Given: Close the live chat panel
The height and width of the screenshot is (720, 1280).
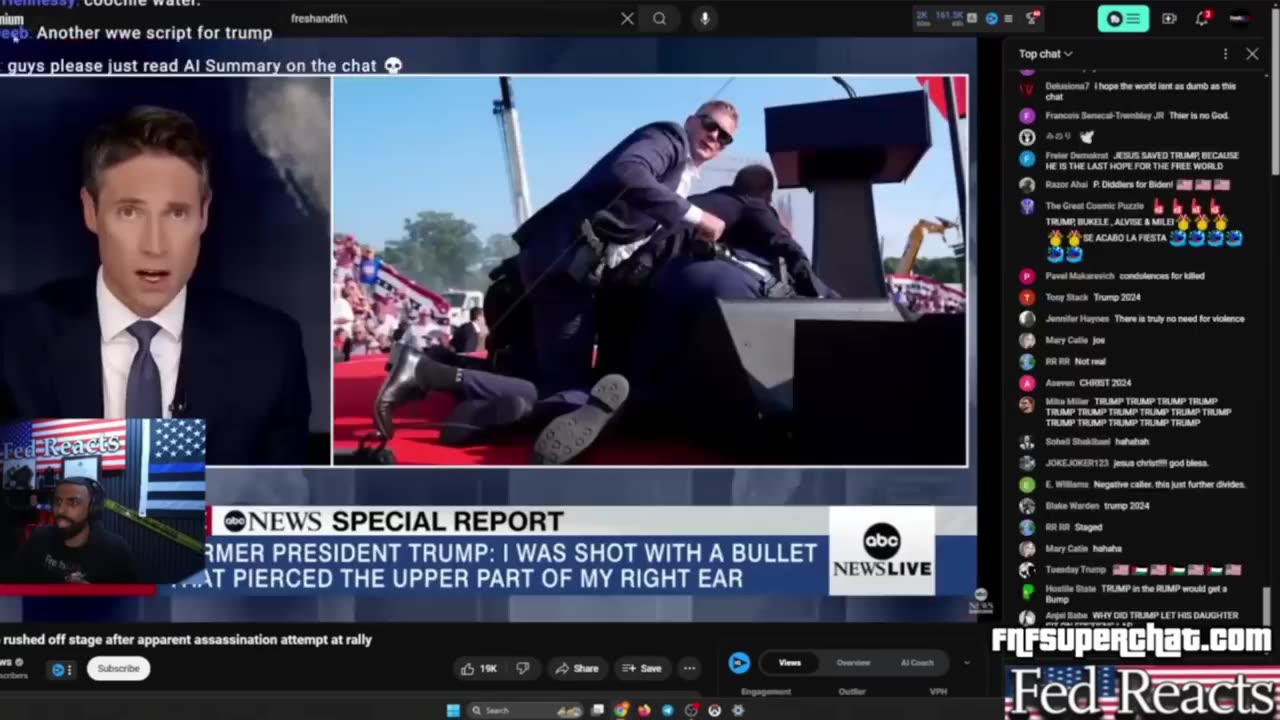Looking at the screenshot, I should click(1252, 54).
